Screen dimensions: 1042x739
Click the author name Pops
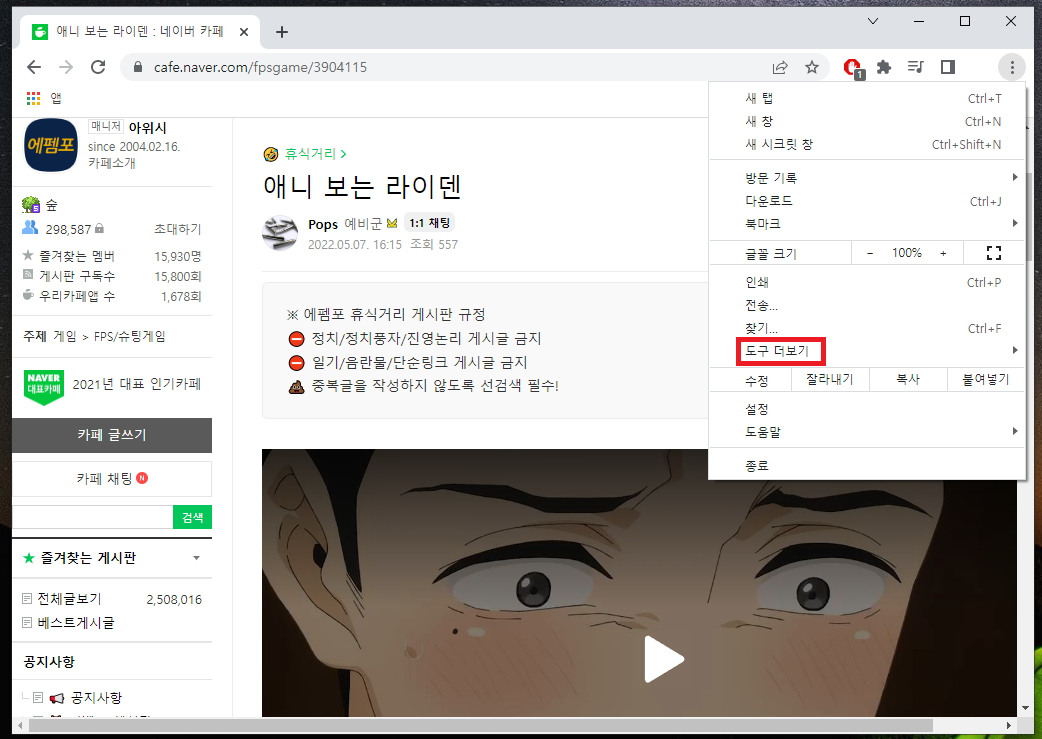(x=323, y=225)
